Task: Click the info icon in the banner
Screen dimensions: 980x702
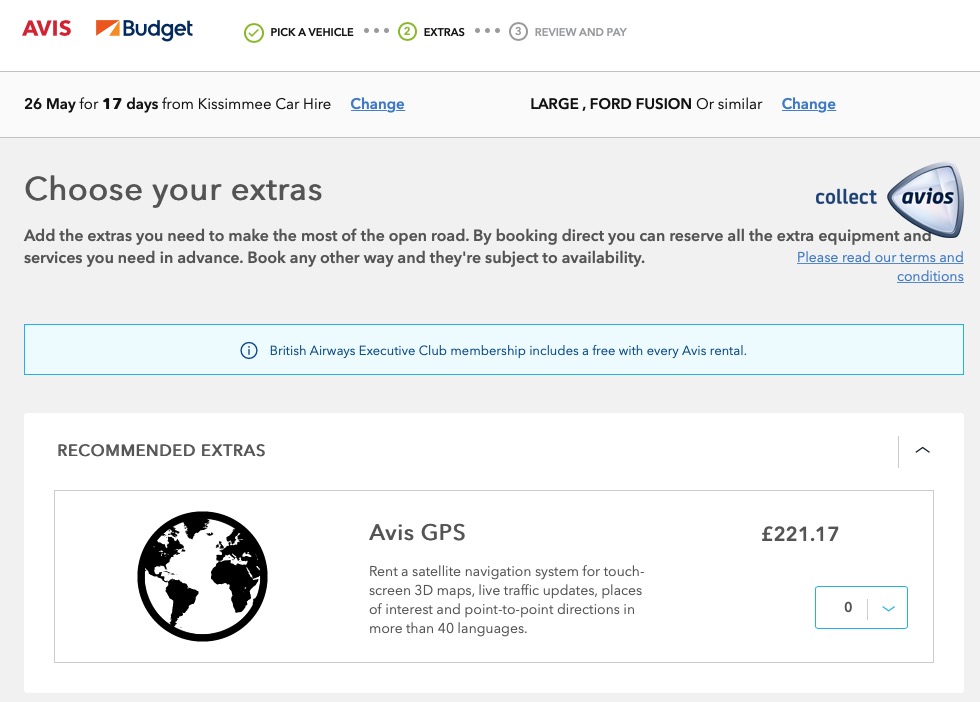Action: pos(249,351)
